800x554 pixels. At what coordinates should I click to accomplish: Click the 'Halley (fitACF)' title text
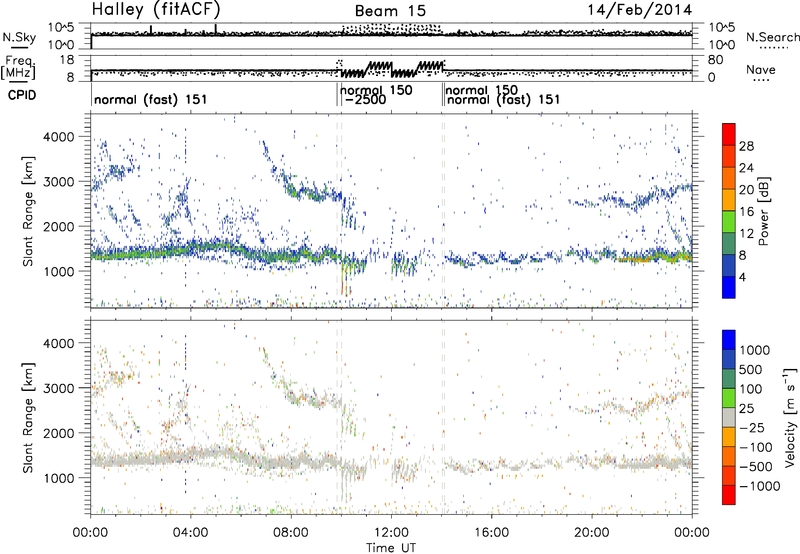coord(156,9)
